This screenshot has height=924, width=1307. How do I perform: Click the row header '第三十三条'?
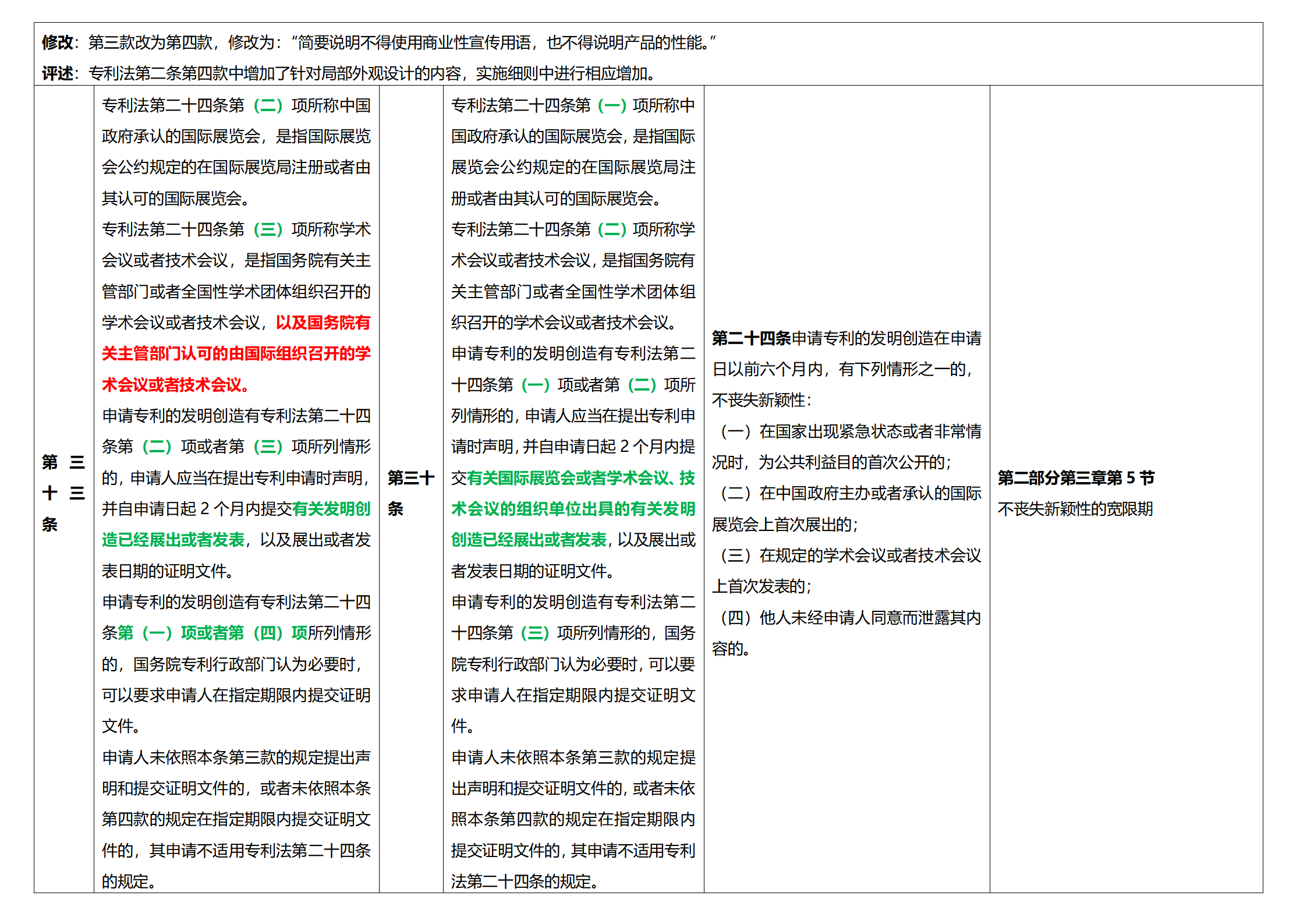click(x=63, y=493)
